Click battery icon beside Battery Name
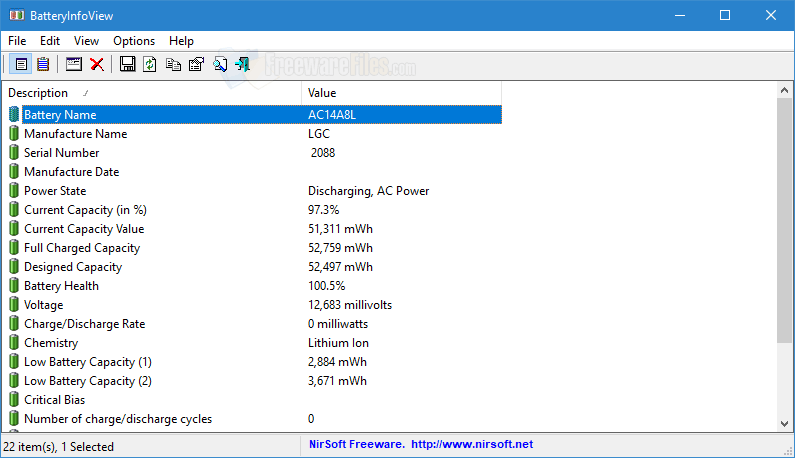The height and width of the screenshot is (458, 795). [x=14, y=115]
